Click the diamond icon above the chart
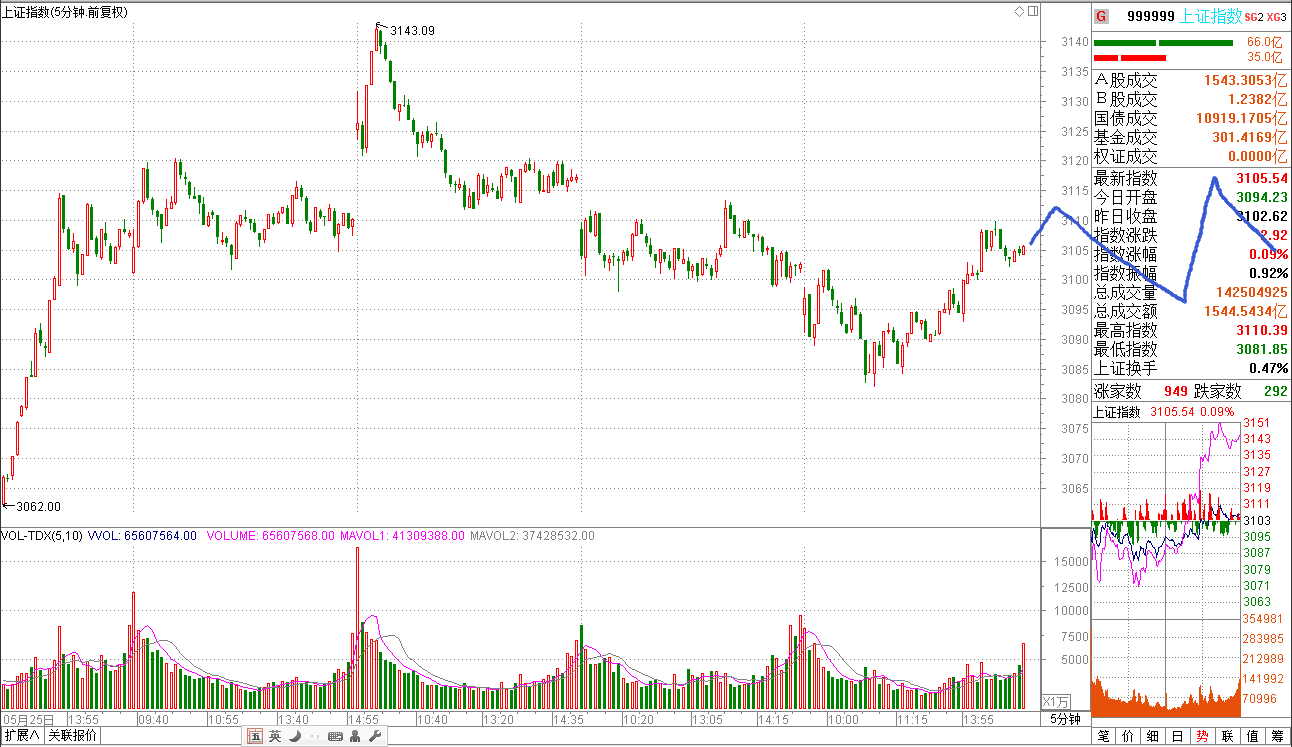 coord(1019,11)
